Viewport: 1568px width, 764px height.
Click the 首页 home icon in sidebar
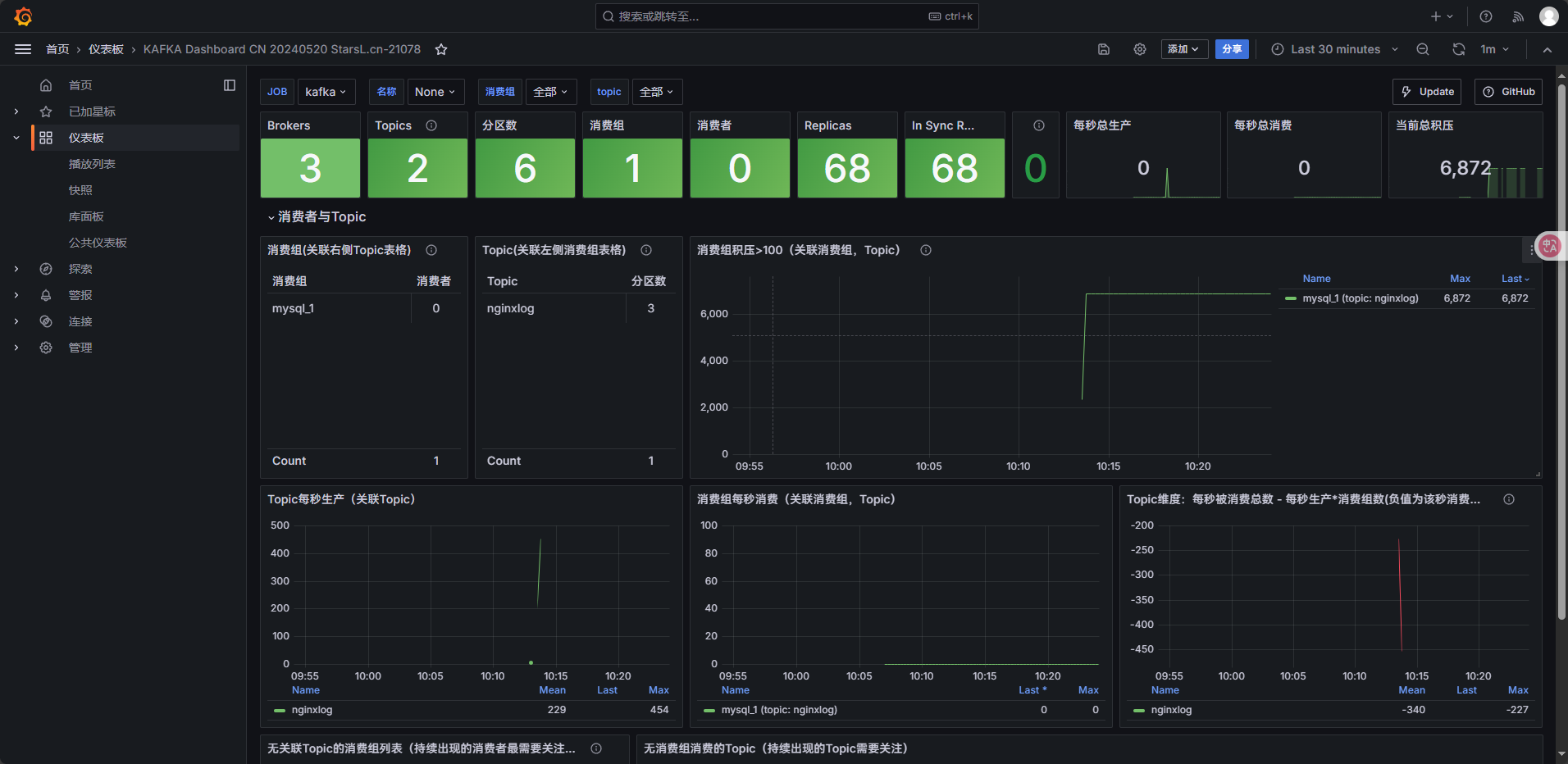coord(46,85)
